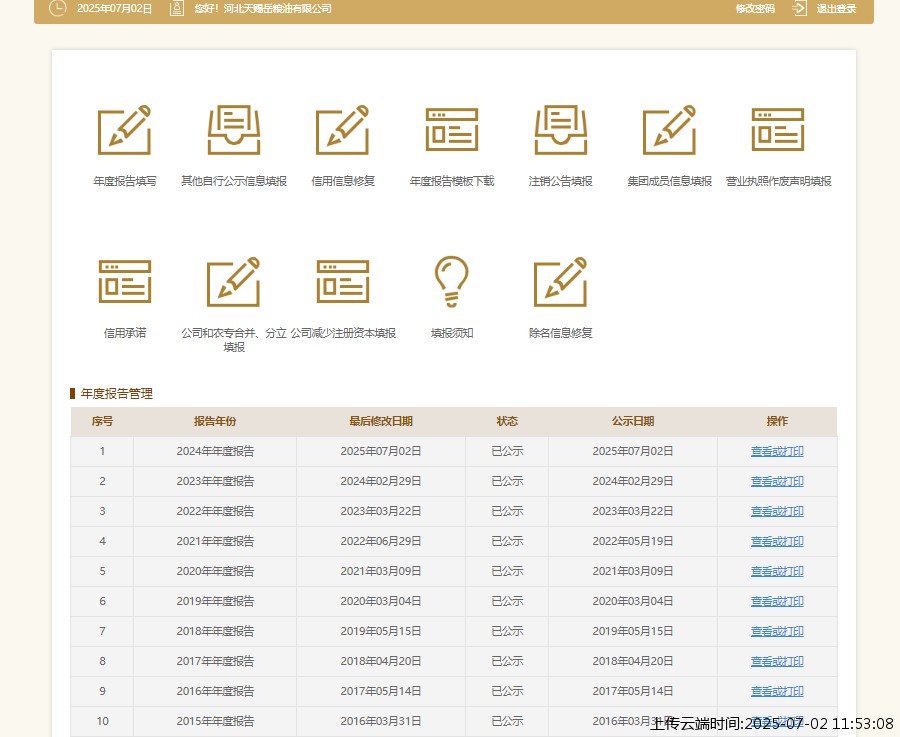Select the 2015年年度报告 cell
The height and width of the screenshot is (737, 900).
(215, 721)
